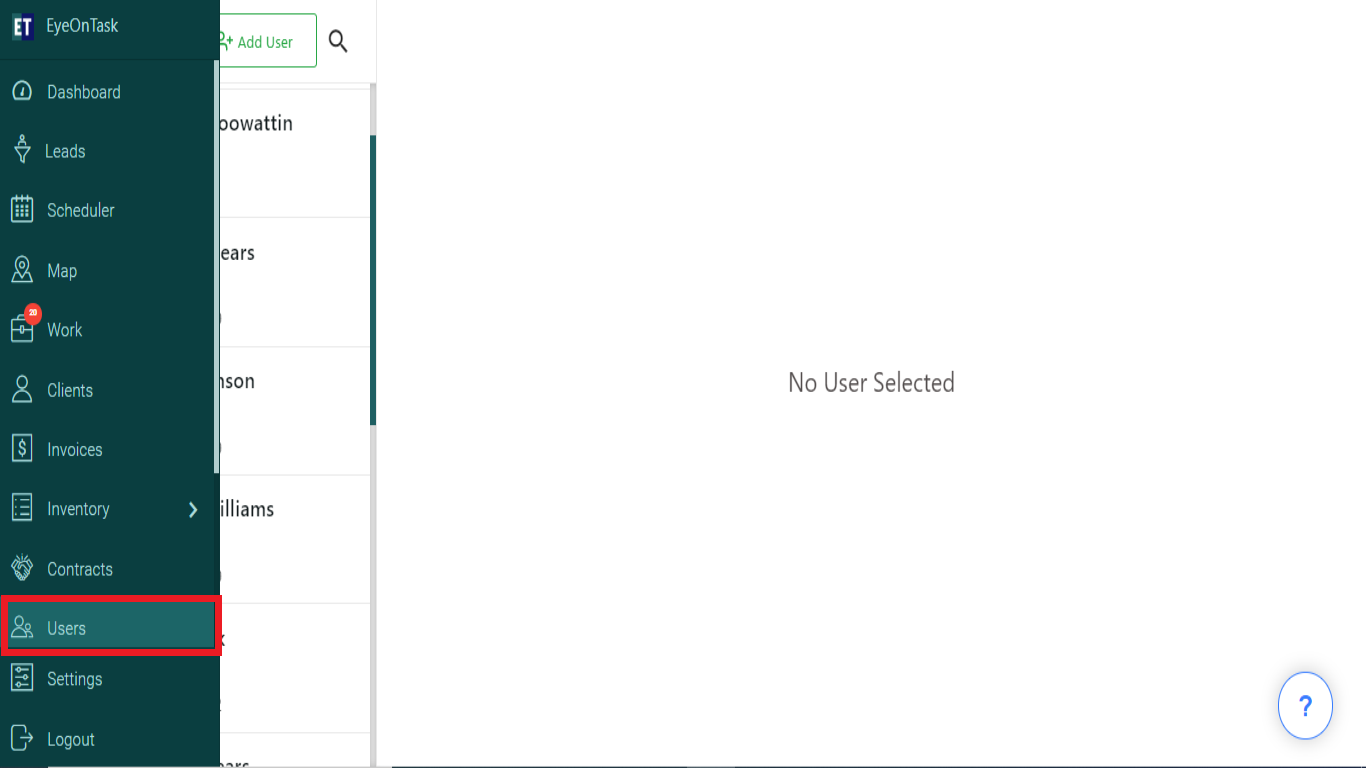Click the Logout menu label
Image resolution: width=1366 pixels, height=768 pixels.
(x=71, y=740)
